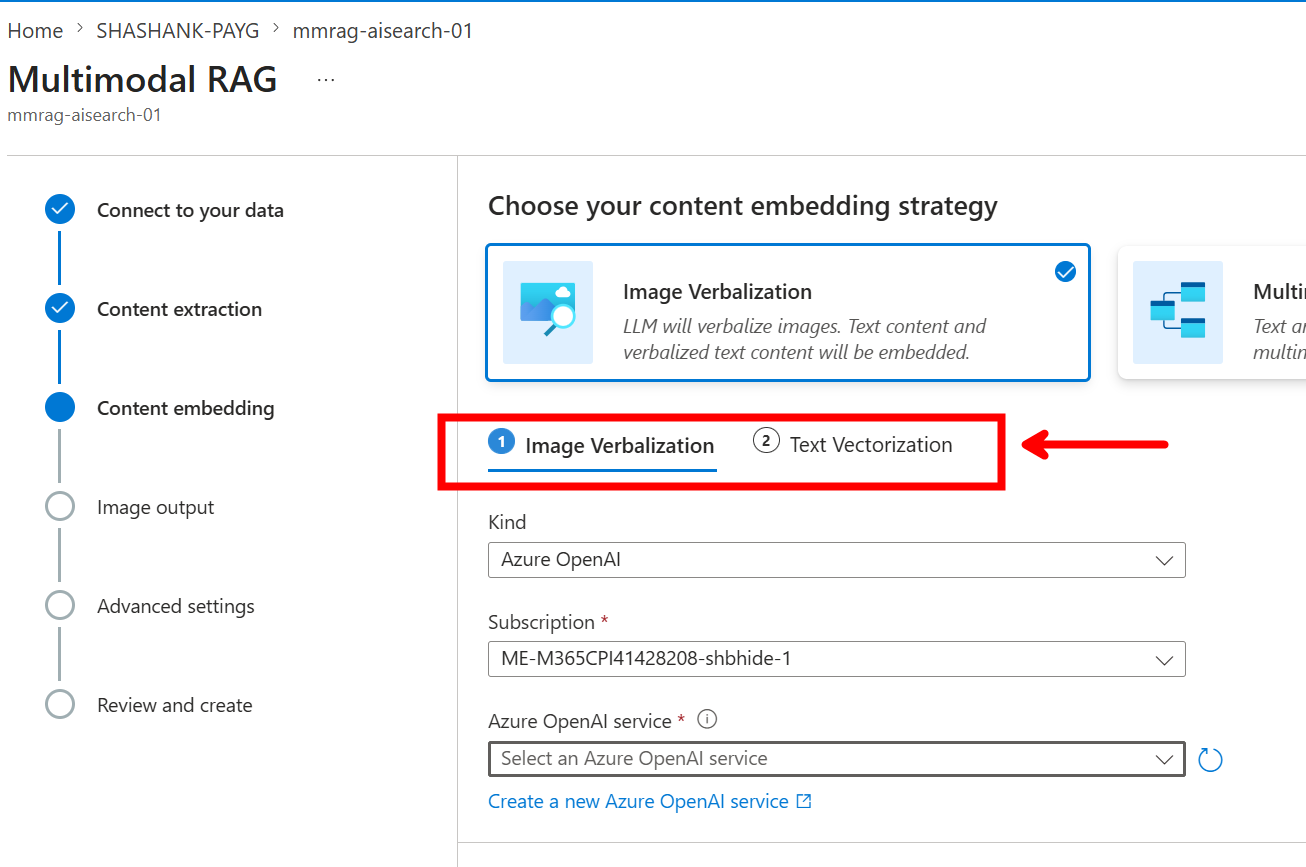Click the Image output step circle
This screenshot has height=867, width=1306.
[60, 507]
